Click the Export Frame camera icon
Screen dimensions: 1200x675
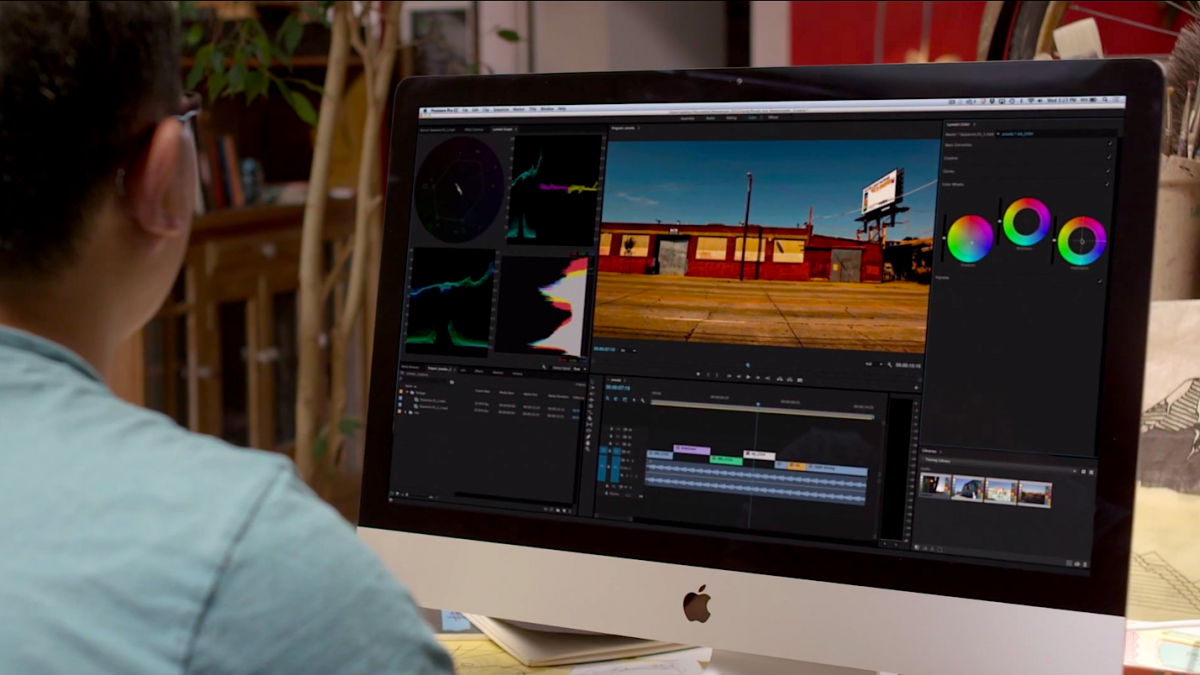pos(800,380)
